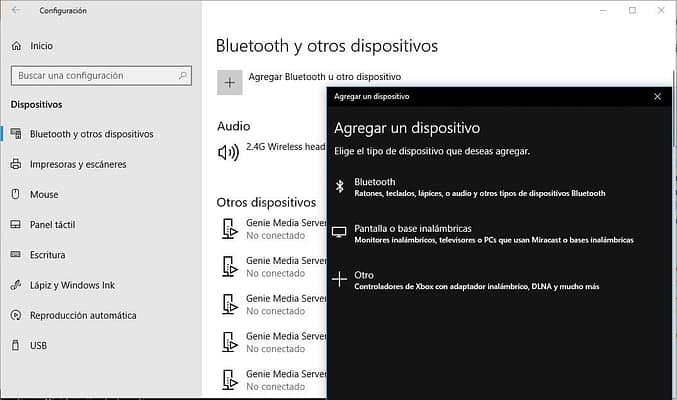Click 'Controladores de Xbox' description text
Screen dimensions: 677x400
pos(477,286)
